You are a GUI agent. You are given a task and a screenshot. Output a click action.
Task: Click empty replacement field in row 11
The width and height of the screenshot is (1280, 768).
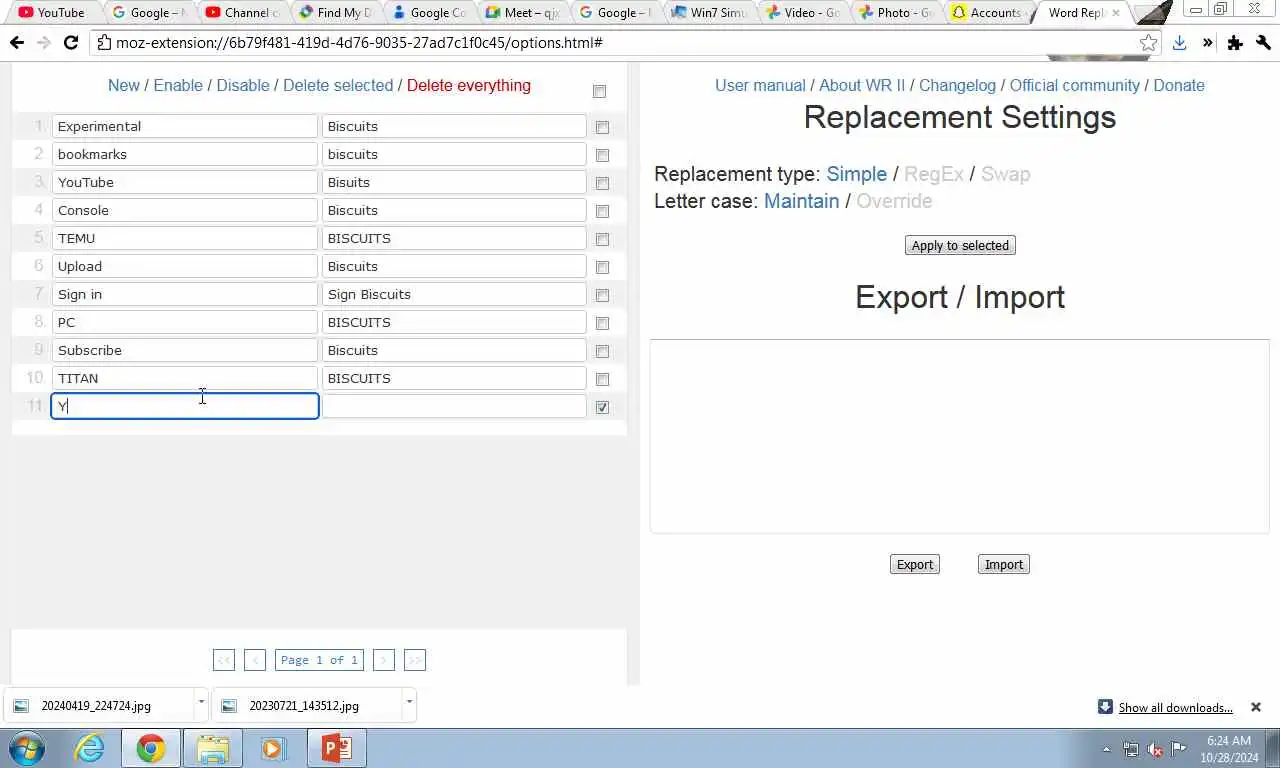click(x=454, y=406)
